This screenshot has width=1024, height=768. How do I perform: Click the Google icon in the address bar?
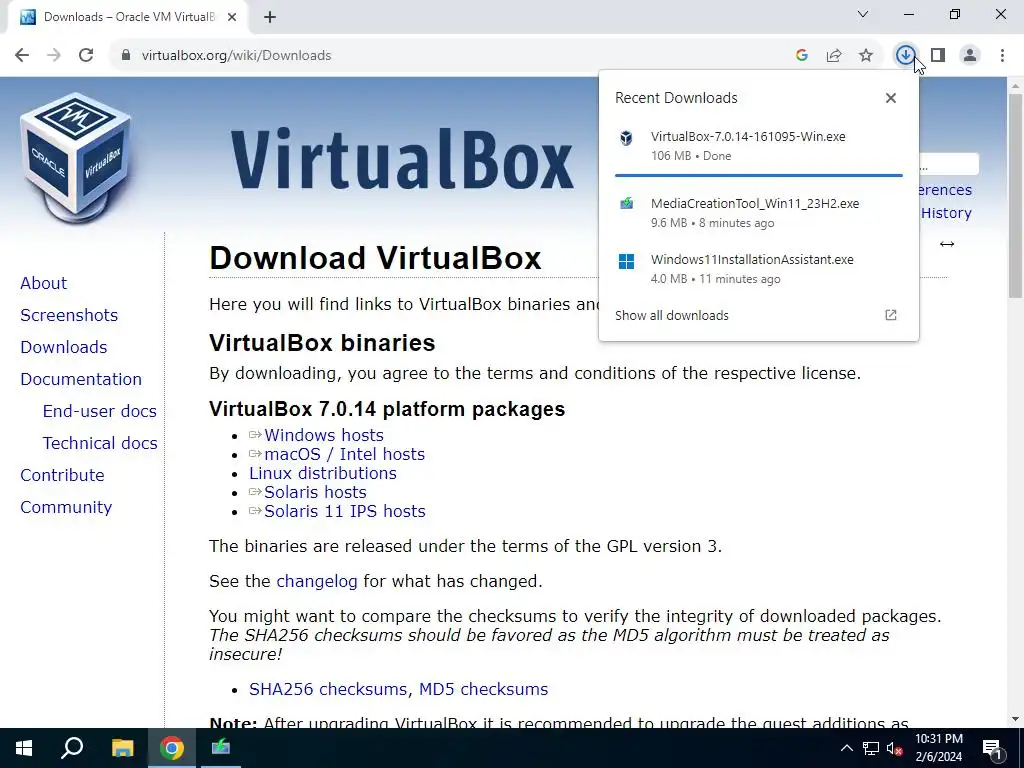(x=802, y=56)
